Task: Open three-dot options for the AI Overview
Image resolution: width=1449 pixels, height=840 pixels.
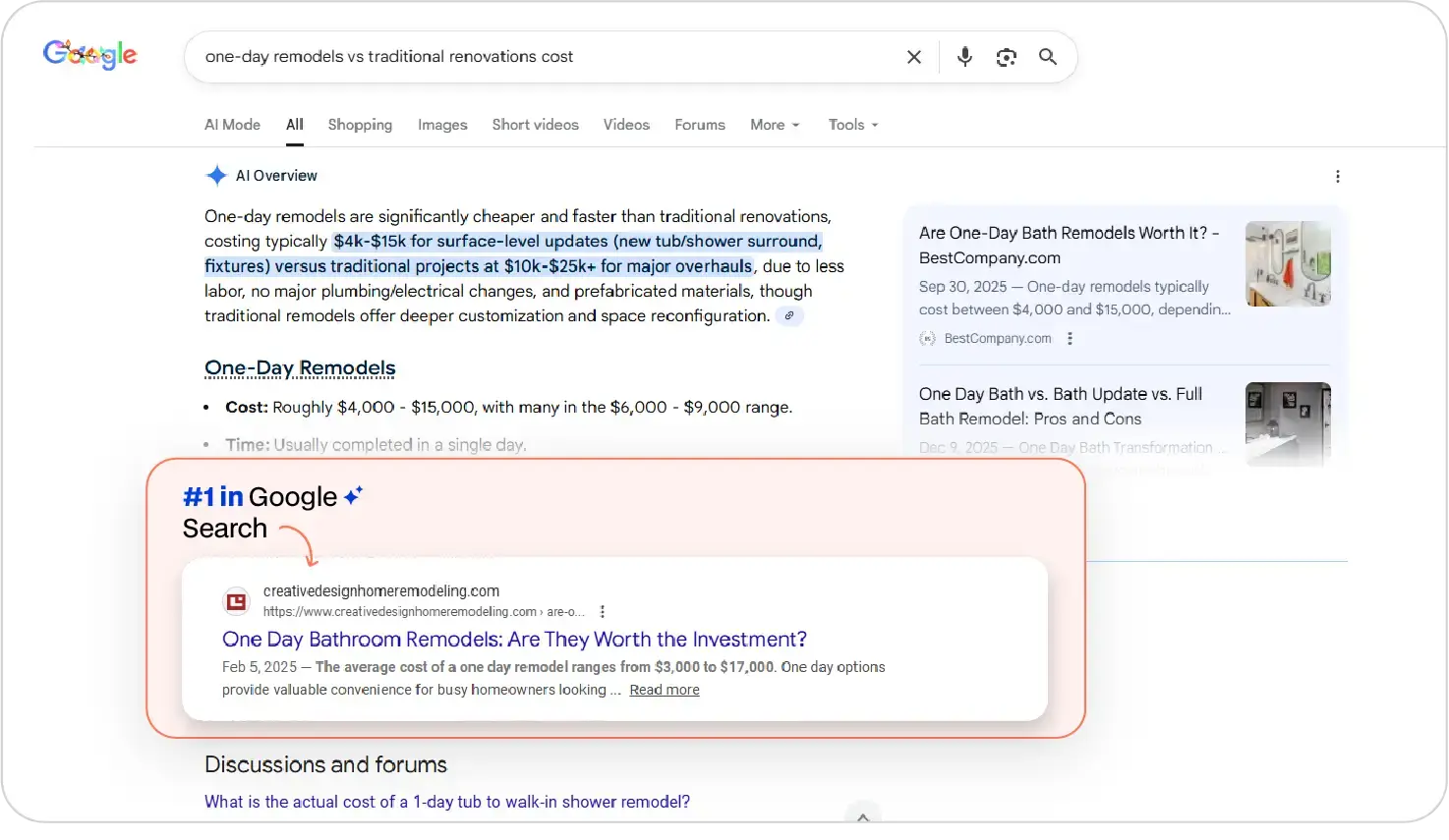Action: coord(1338,176)
